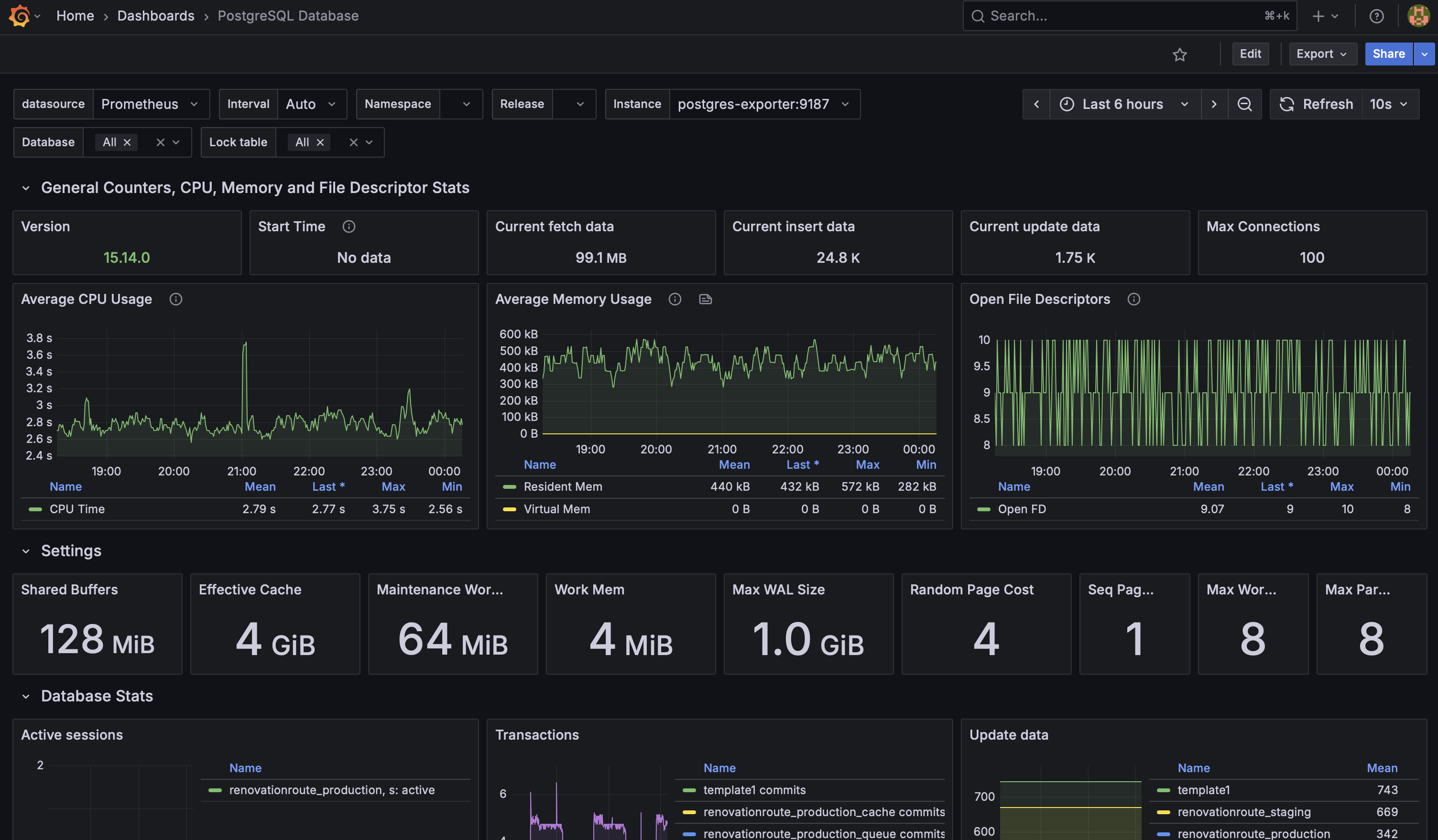Image resolution: width=1438 pixels, height=840 pixels.
Task: Click the user profile avatar
Action: click(1417, 16)
